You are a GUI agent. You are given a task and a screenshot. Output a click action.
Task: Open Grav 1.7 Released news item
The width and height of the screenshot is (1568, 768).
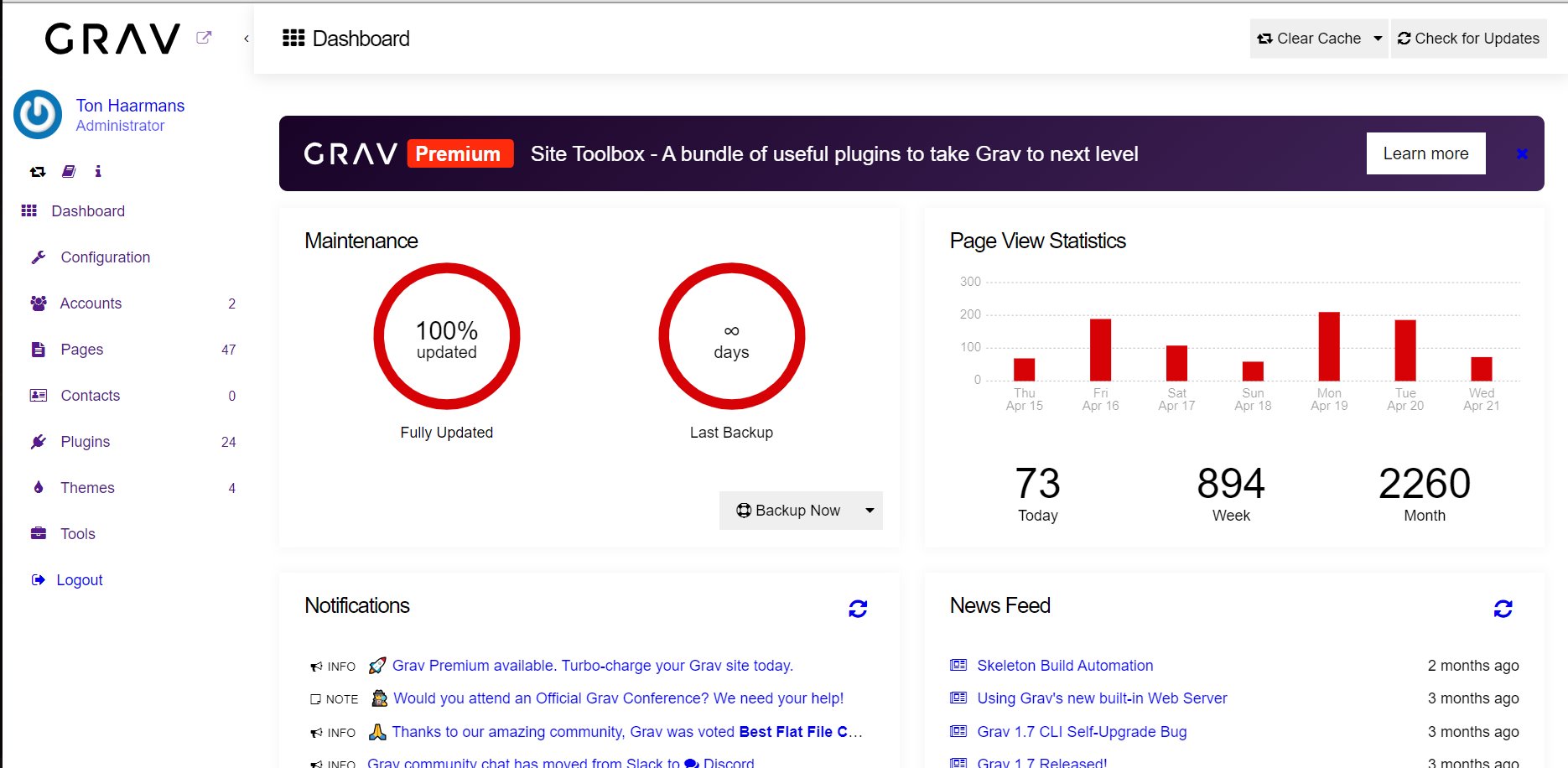tap(1042, 763)
